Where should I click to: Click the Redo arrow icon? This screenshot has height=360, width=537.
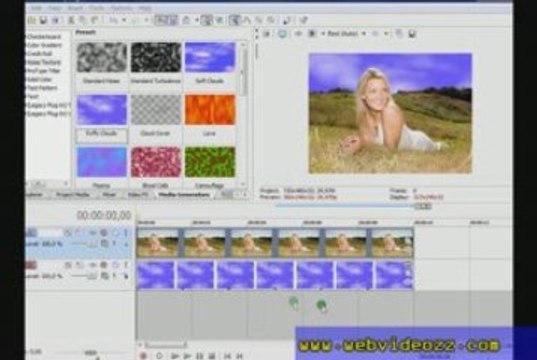click(136, 21)
